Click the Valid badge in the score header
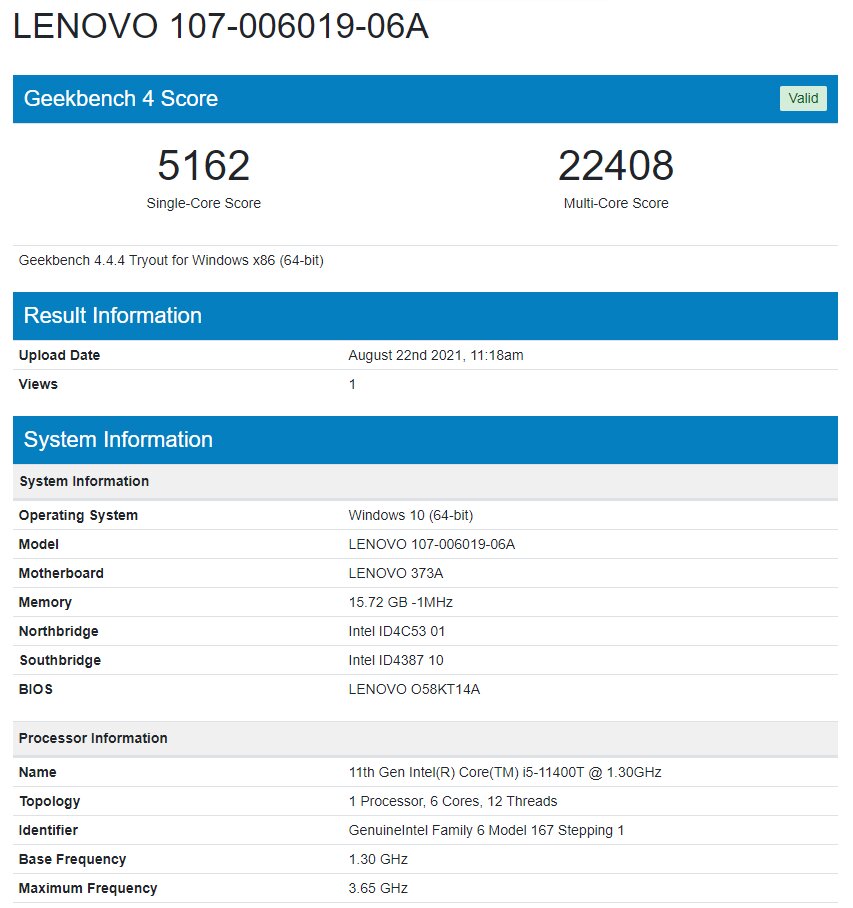The height and width of the screenshot is (908, 853). 803,98
